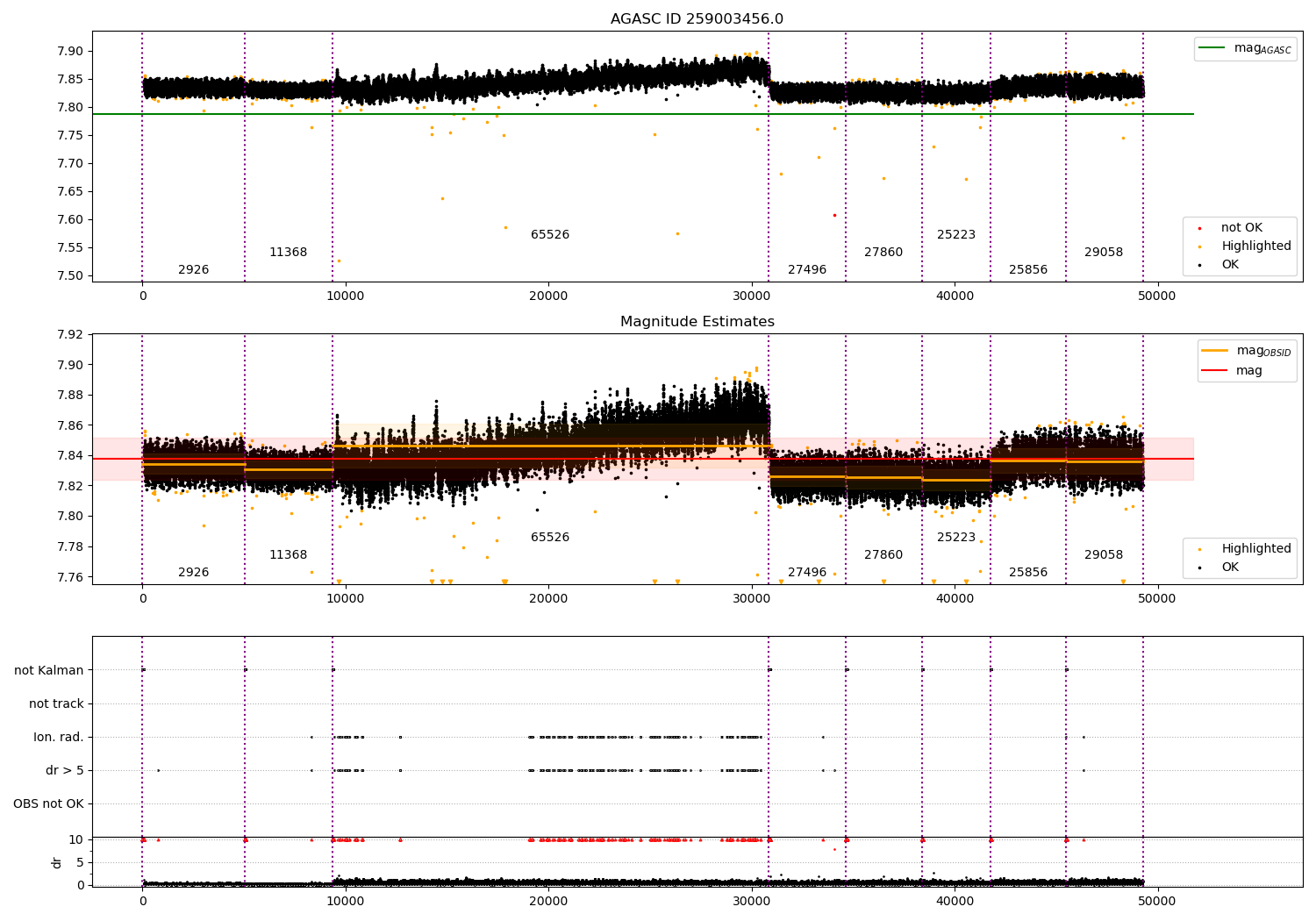Viewport: 1316px width, 921px height.
Task: Click obsid label 25223 in Magnitude Estimates plot
Action: [x=956, y=538]
